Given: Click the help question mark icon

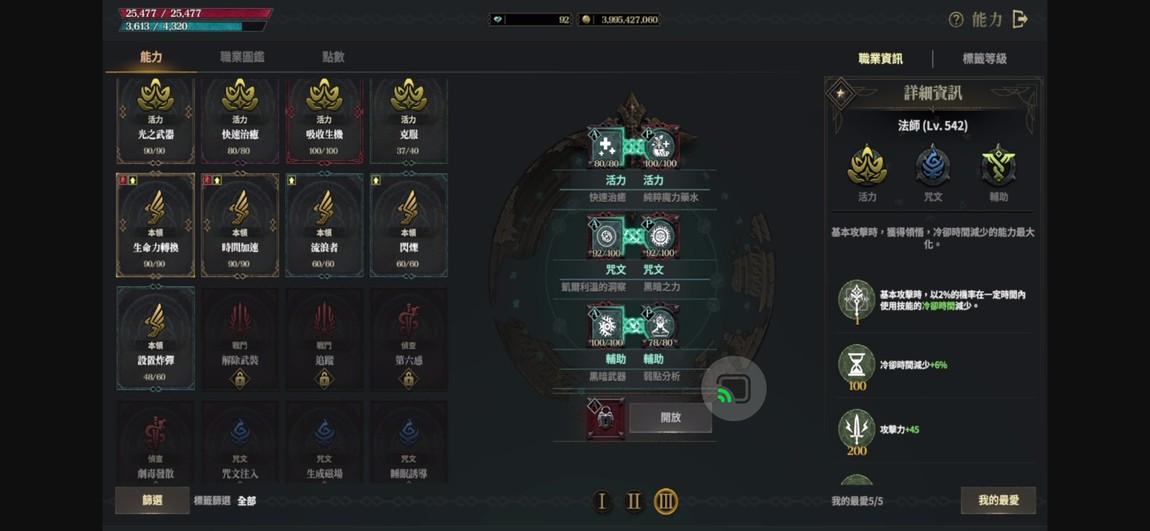Looking at the screenshot, I should pyautogui.click(x=956, y=20).
